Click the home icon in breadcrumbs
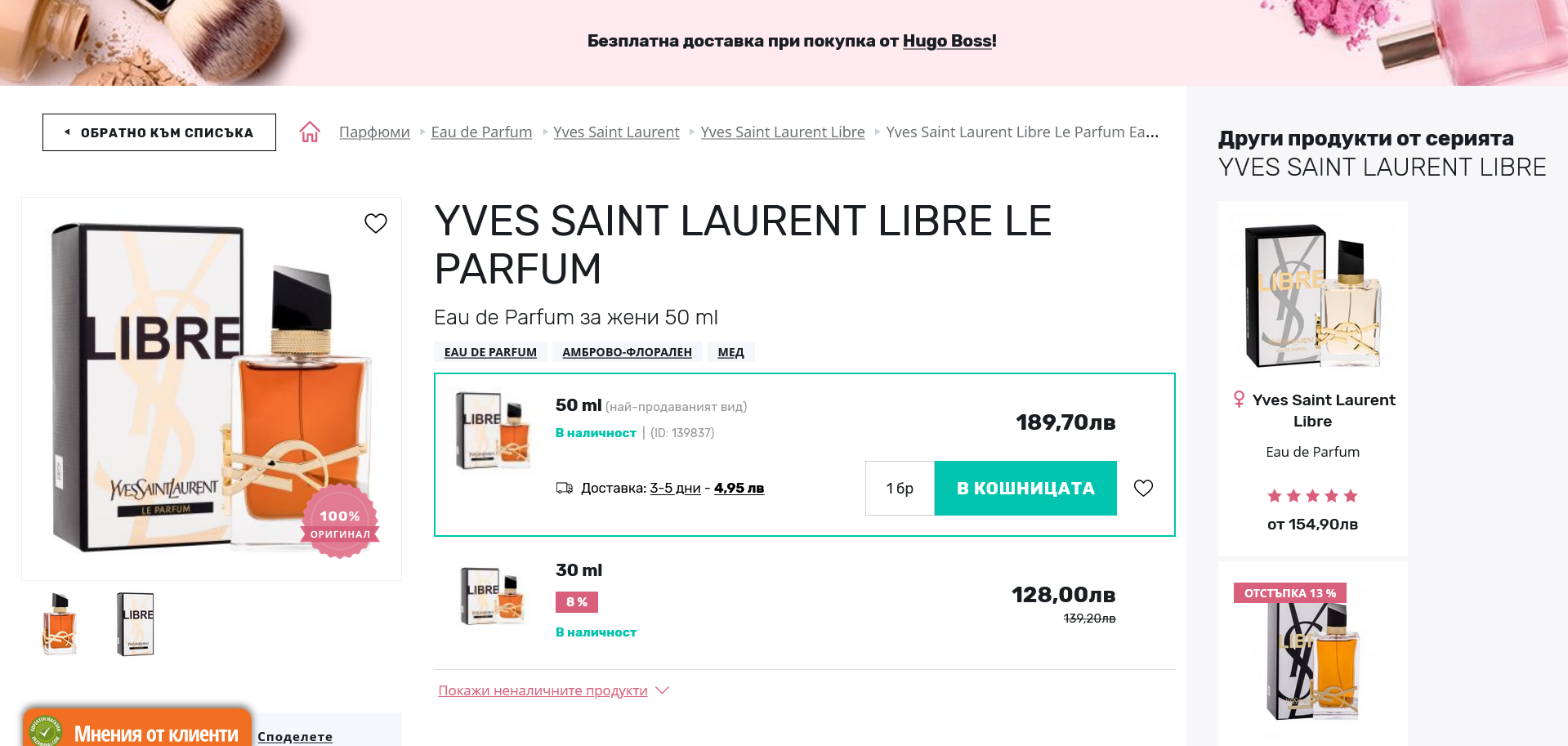Screen dimensions: 1568x746 point(310,132)
